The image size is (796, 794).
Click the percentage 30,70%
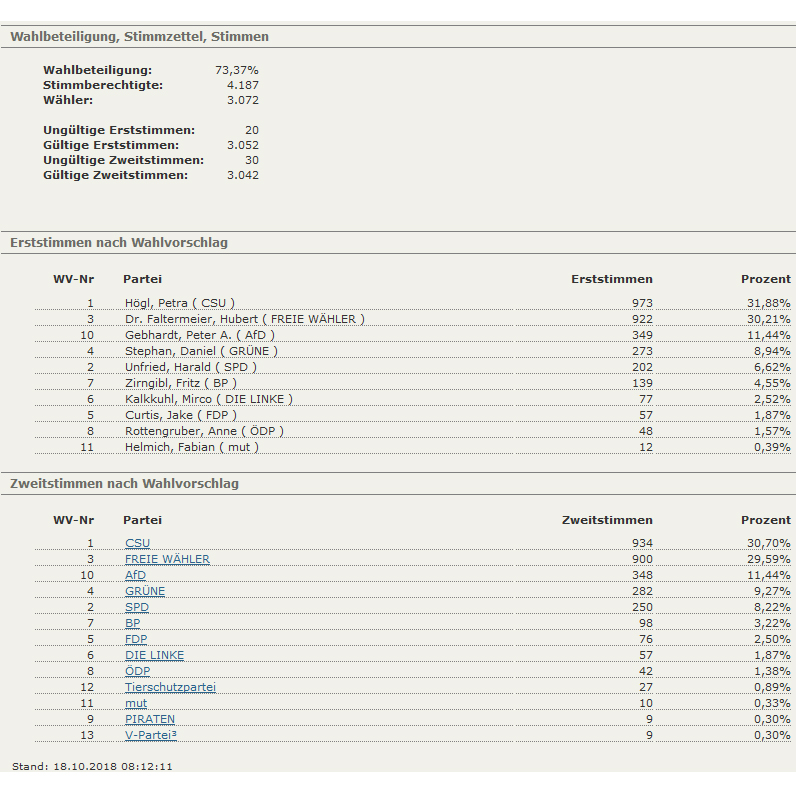pyautogui.click(x=769, y=543)
